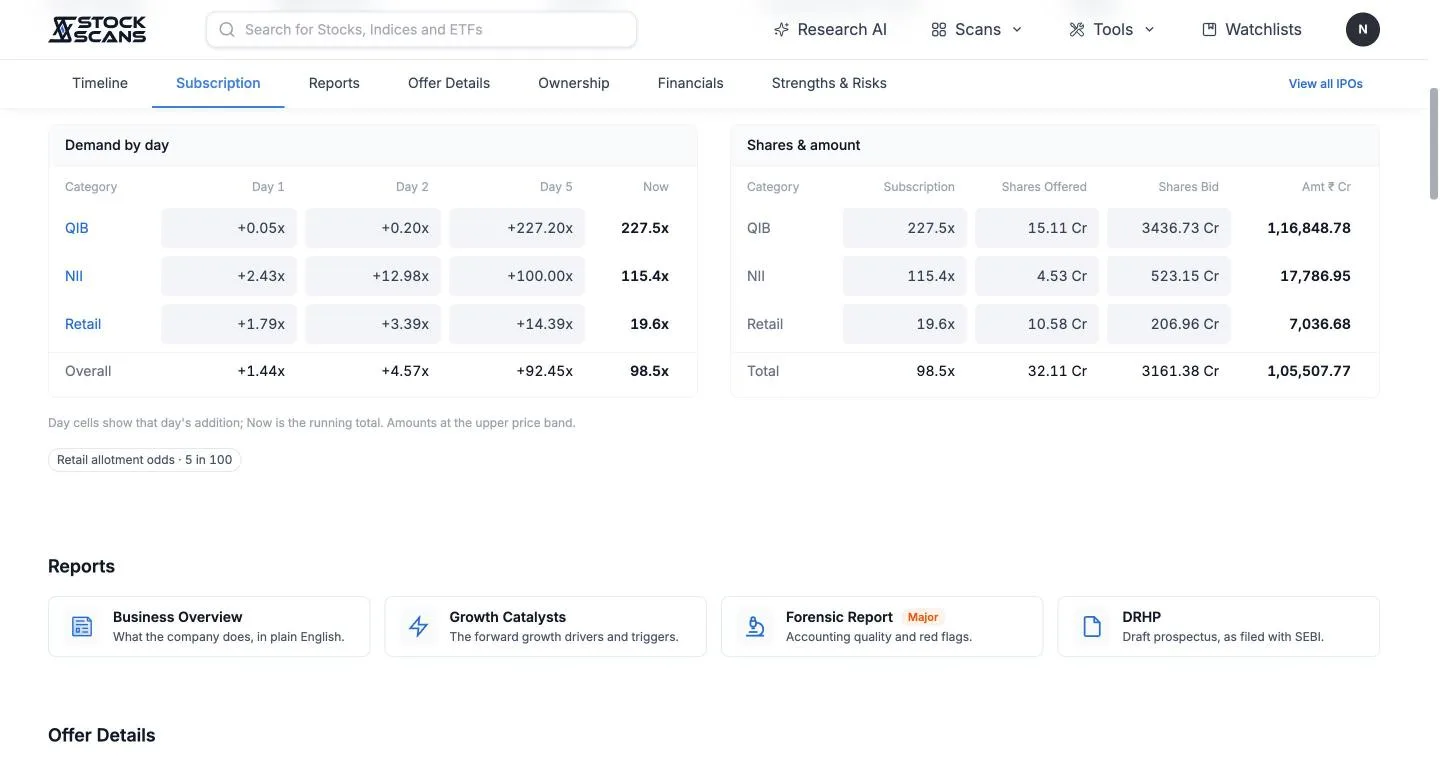This screenshot has height=757, width=1440.
Task: Focus the stocks search input field
Action: click(x=421, y=30)
